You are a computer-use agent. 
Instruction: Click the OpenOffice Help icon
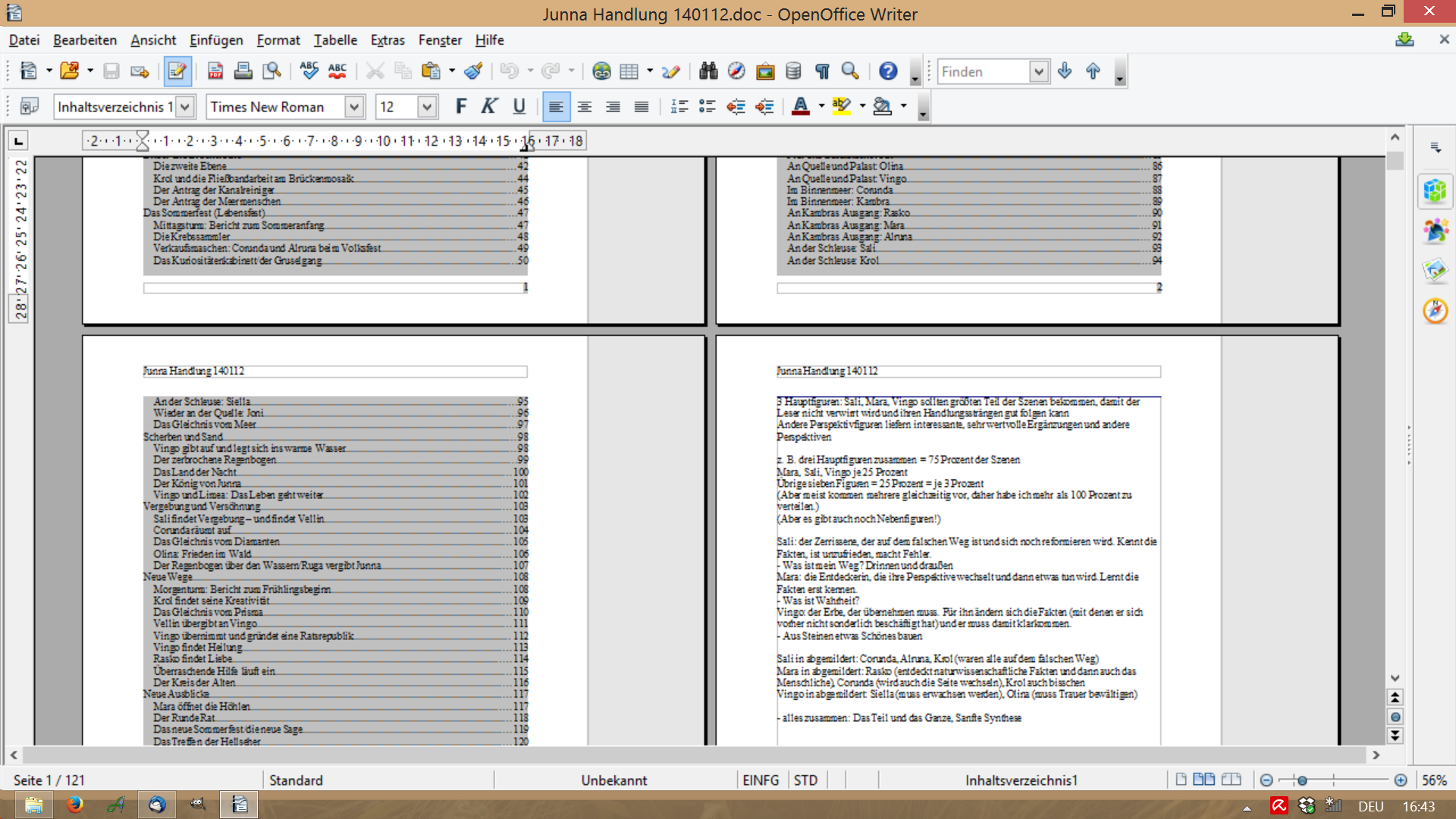888,71
